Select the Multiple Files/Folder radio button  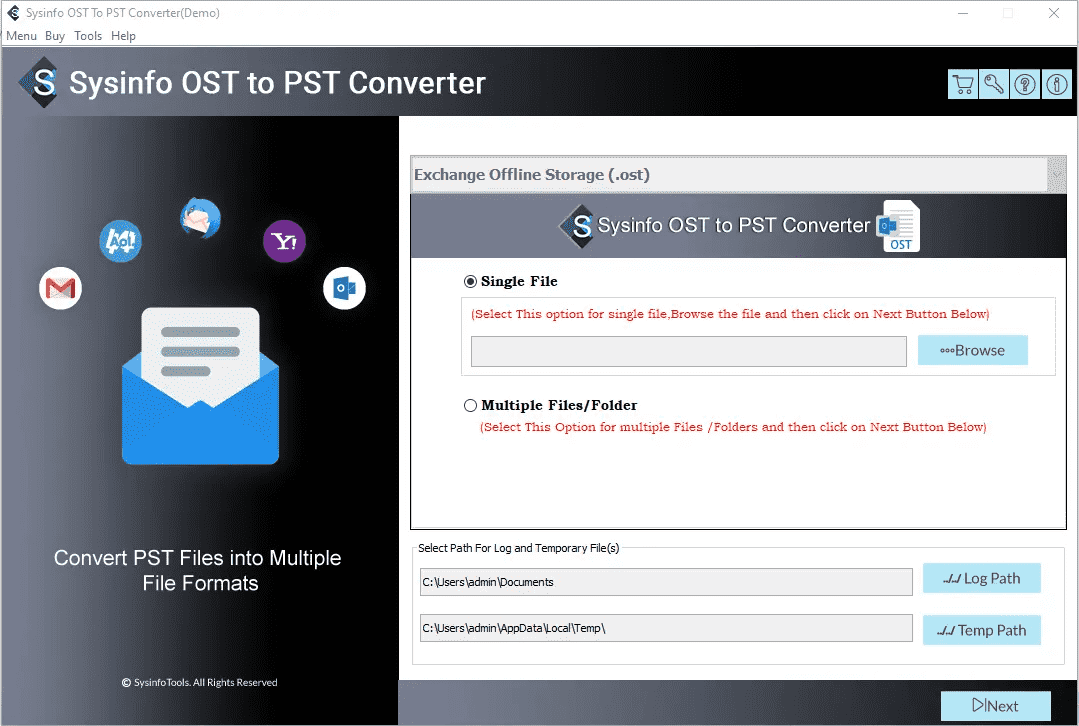point(470,405)
